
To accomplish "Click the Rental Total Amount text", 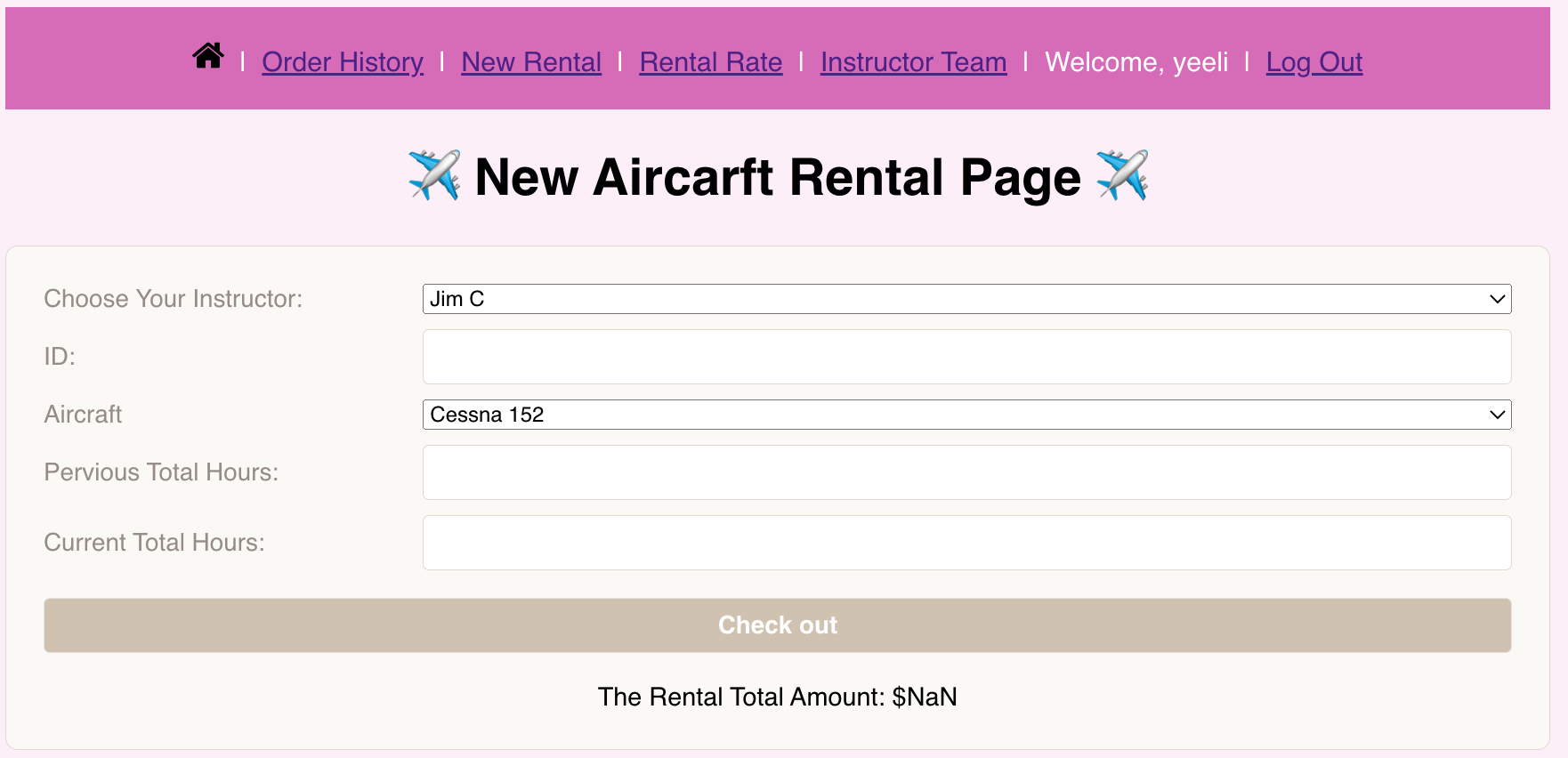I will tap(778, 697).
